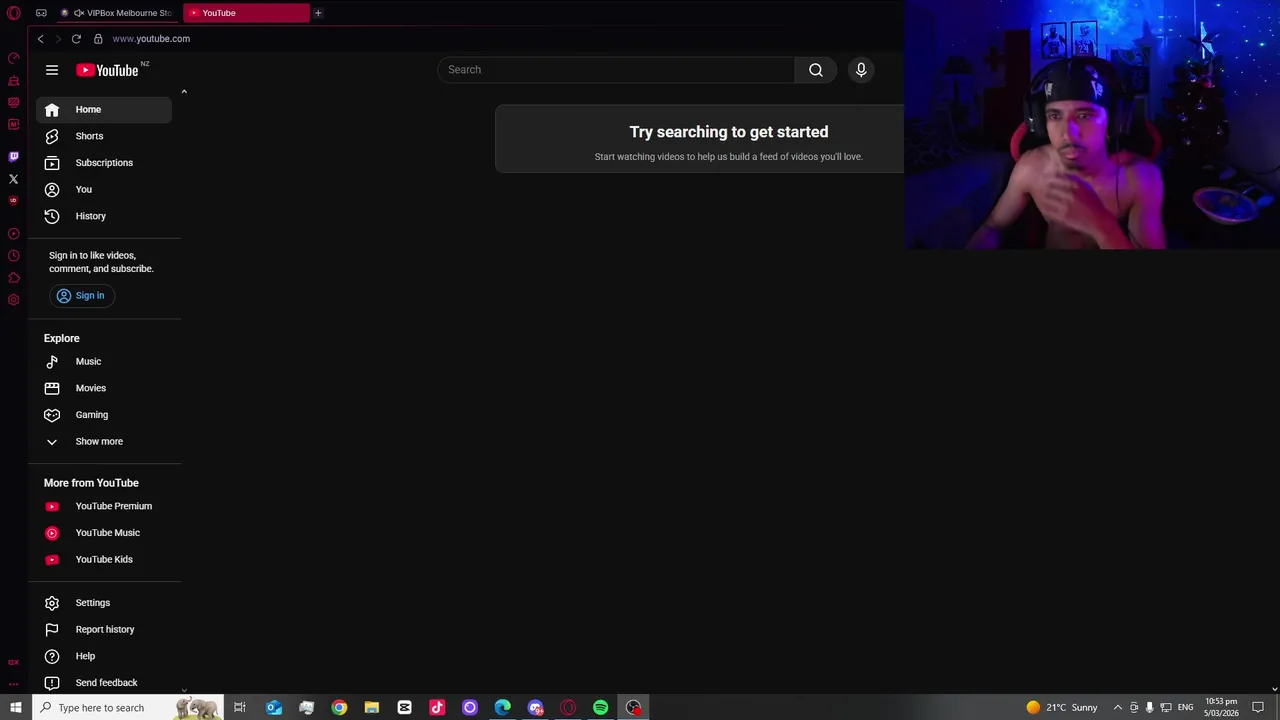Click the Sign in button

coord(81,296)
